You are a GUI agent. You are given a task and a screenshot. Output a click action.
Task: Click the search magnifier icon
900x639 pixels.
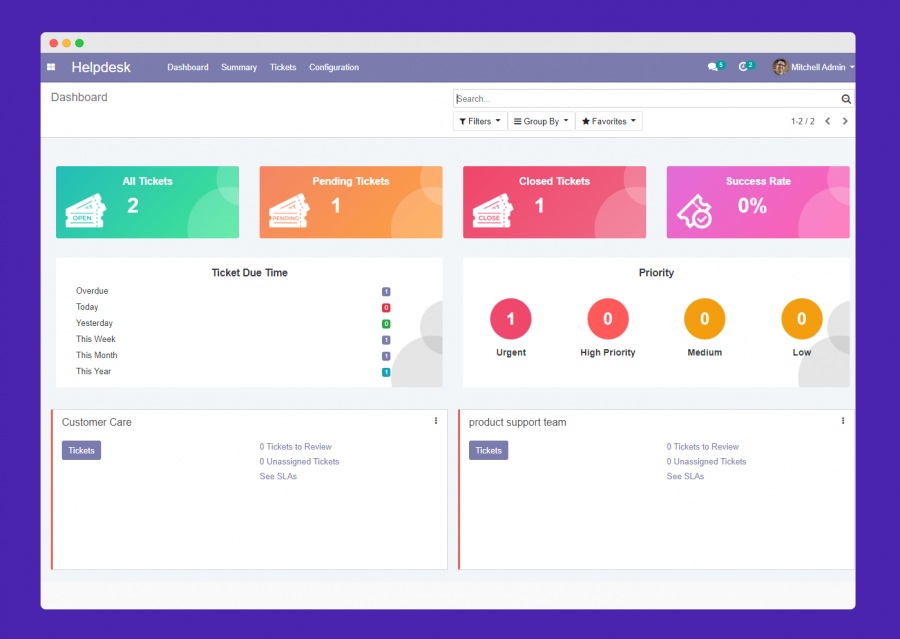click(846, 99)
